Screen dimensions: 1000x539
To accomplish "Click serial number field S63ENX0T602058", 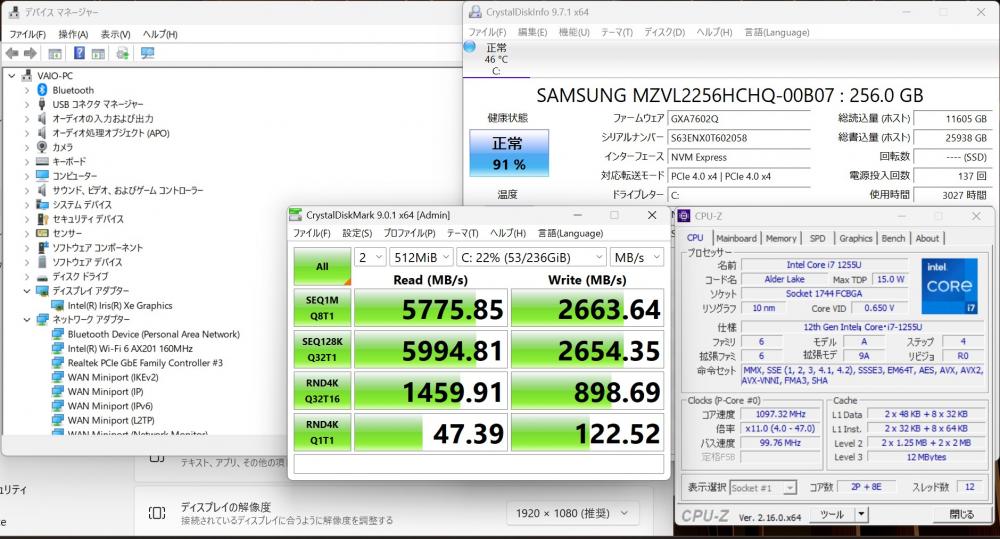I will (739, 138).
